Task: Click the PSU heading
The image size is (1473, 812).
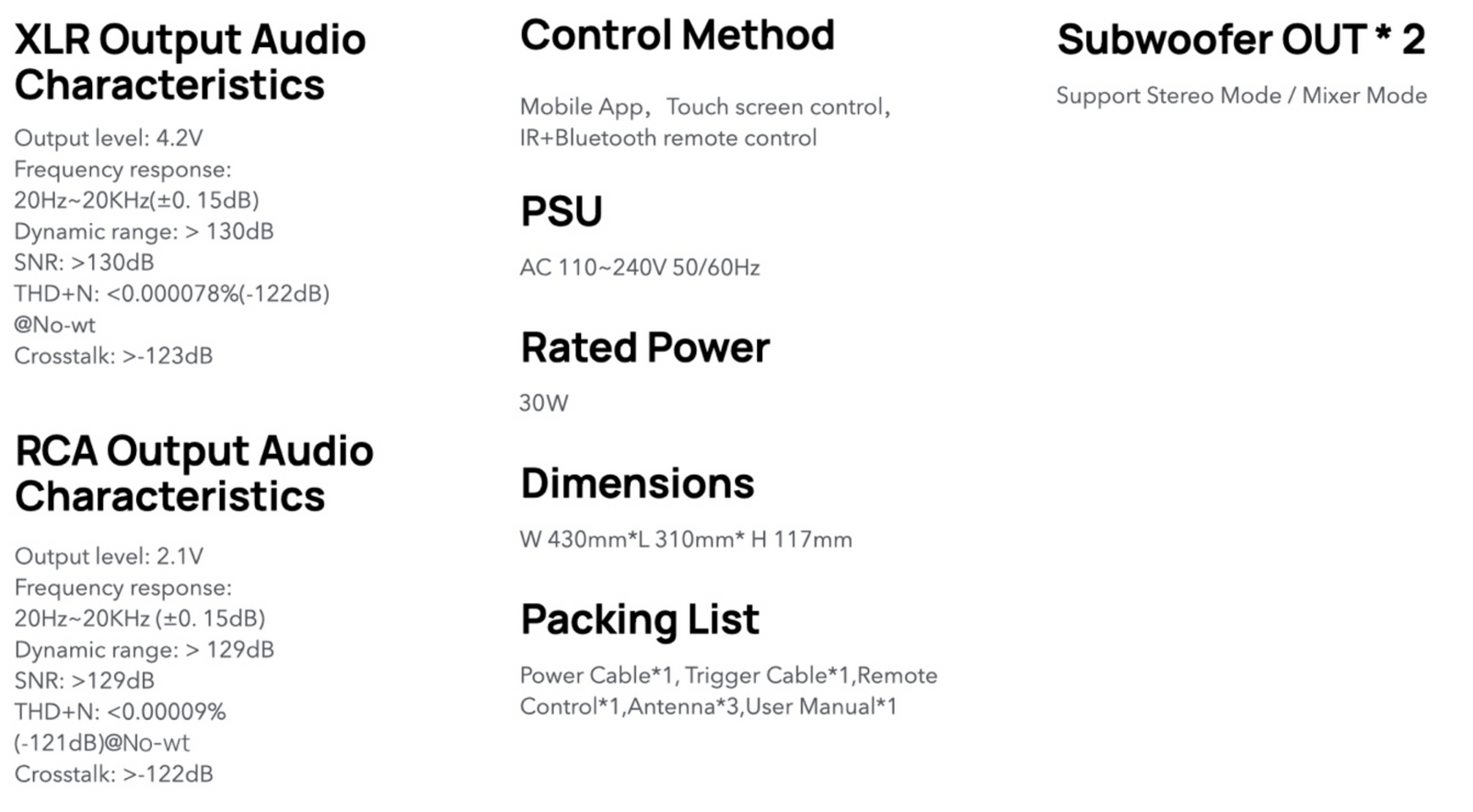Action: coord(562,212)
